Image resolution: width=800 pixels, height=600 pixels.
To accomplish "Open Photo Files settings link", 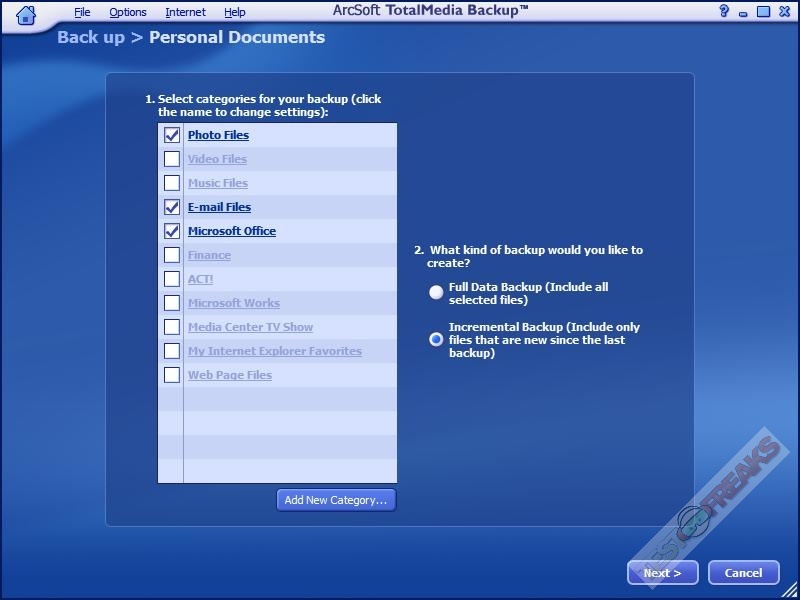I will coord(218,135).
